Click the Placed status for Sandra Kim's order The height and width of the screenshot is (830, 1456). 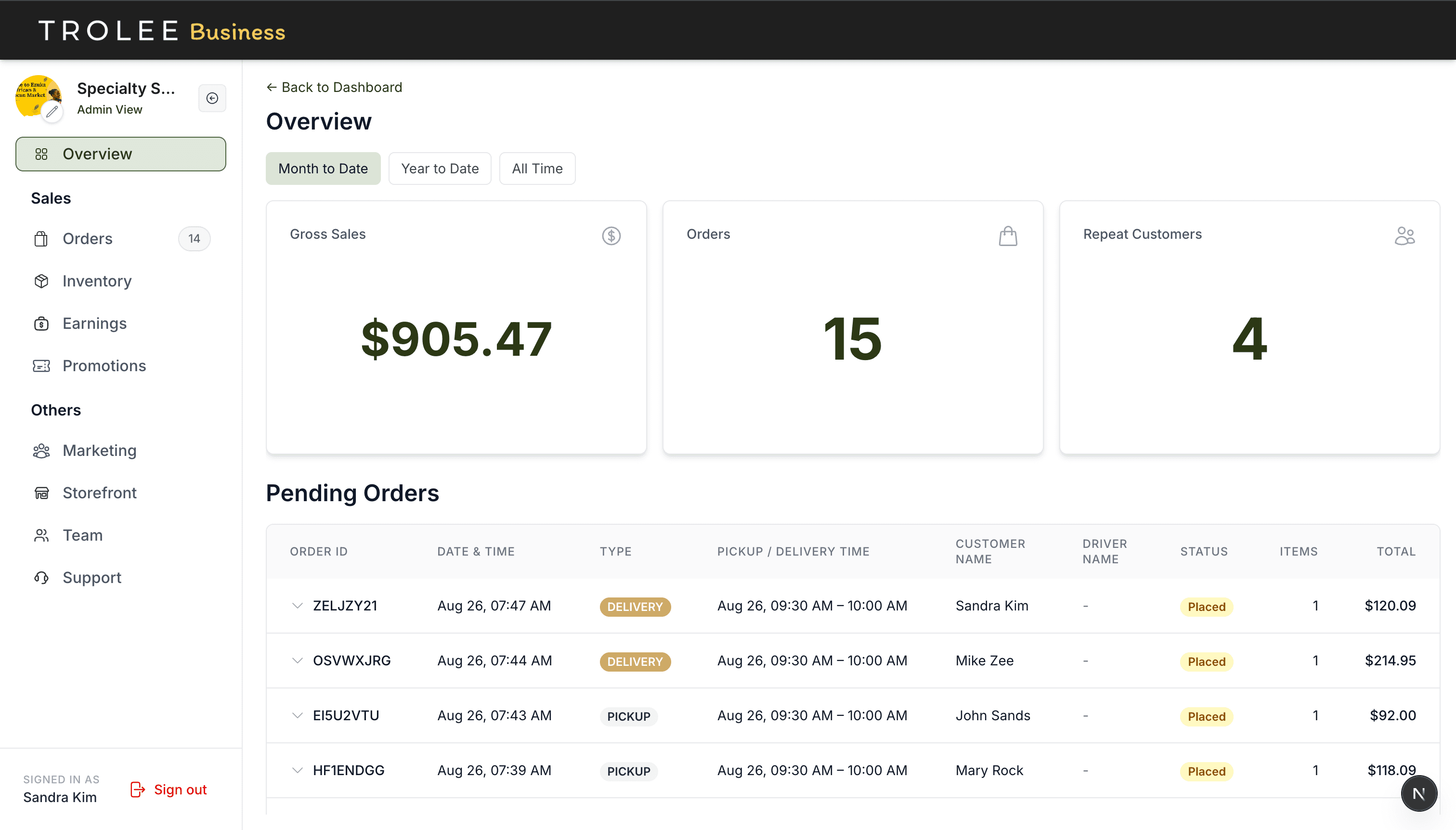pyautogui.click(x=1206, y=607)
